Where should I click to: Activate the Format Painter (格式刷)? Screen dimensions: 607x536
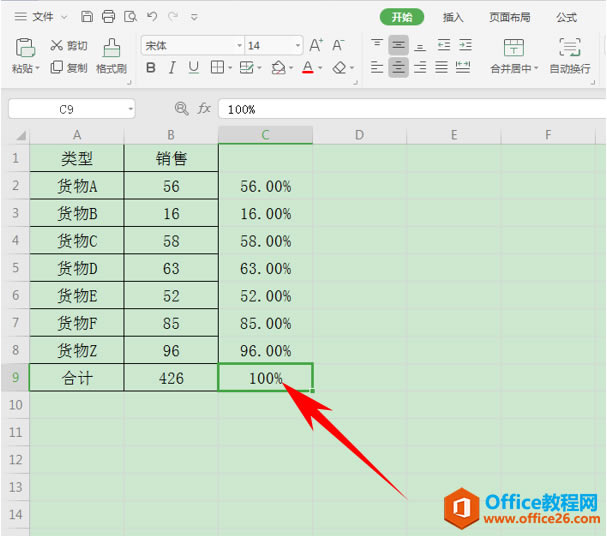[x=111, y=57]
